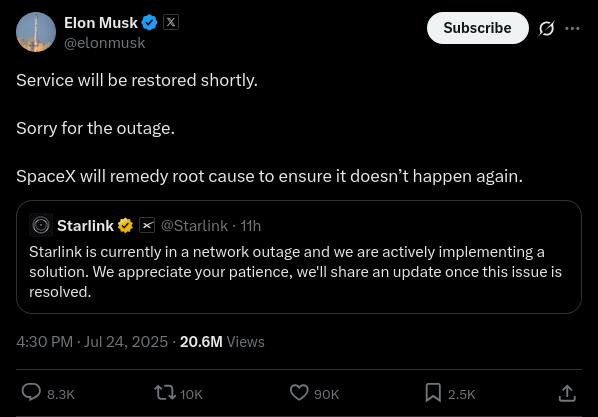Screen dimensions: 598x417
Task: Click the blue verified badge beside Elon Musk
Action: coord(149,23)
